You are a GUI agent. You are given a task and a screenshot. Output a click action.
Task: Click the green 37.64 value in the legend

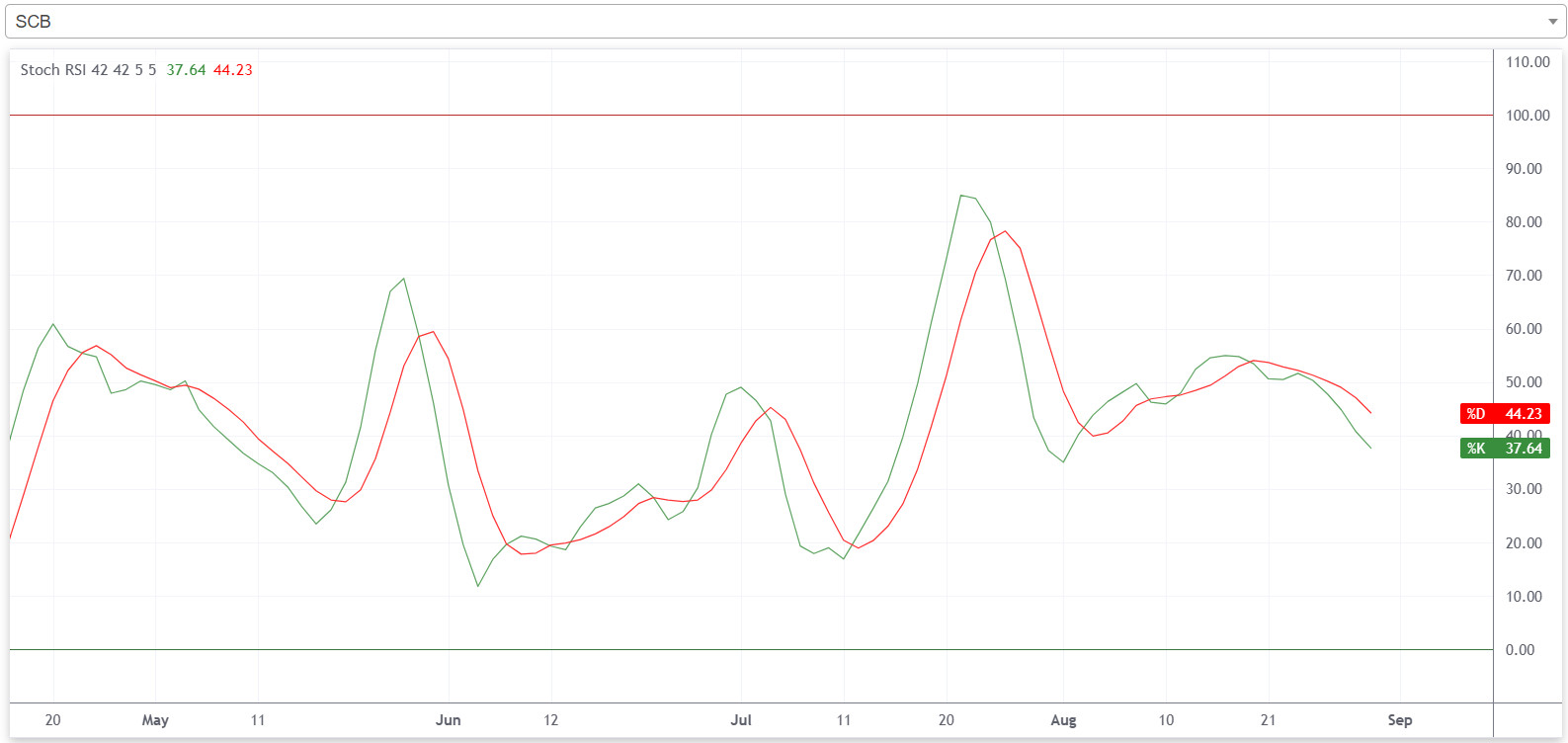pos(186,70)
